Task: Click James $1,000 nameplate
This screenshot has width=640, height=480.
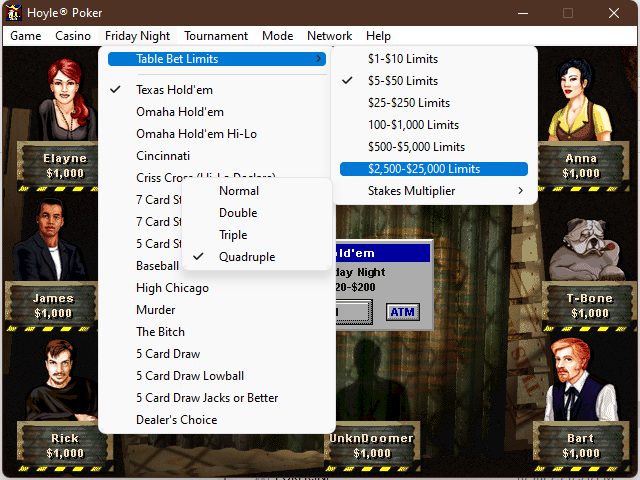Action: 52,306
